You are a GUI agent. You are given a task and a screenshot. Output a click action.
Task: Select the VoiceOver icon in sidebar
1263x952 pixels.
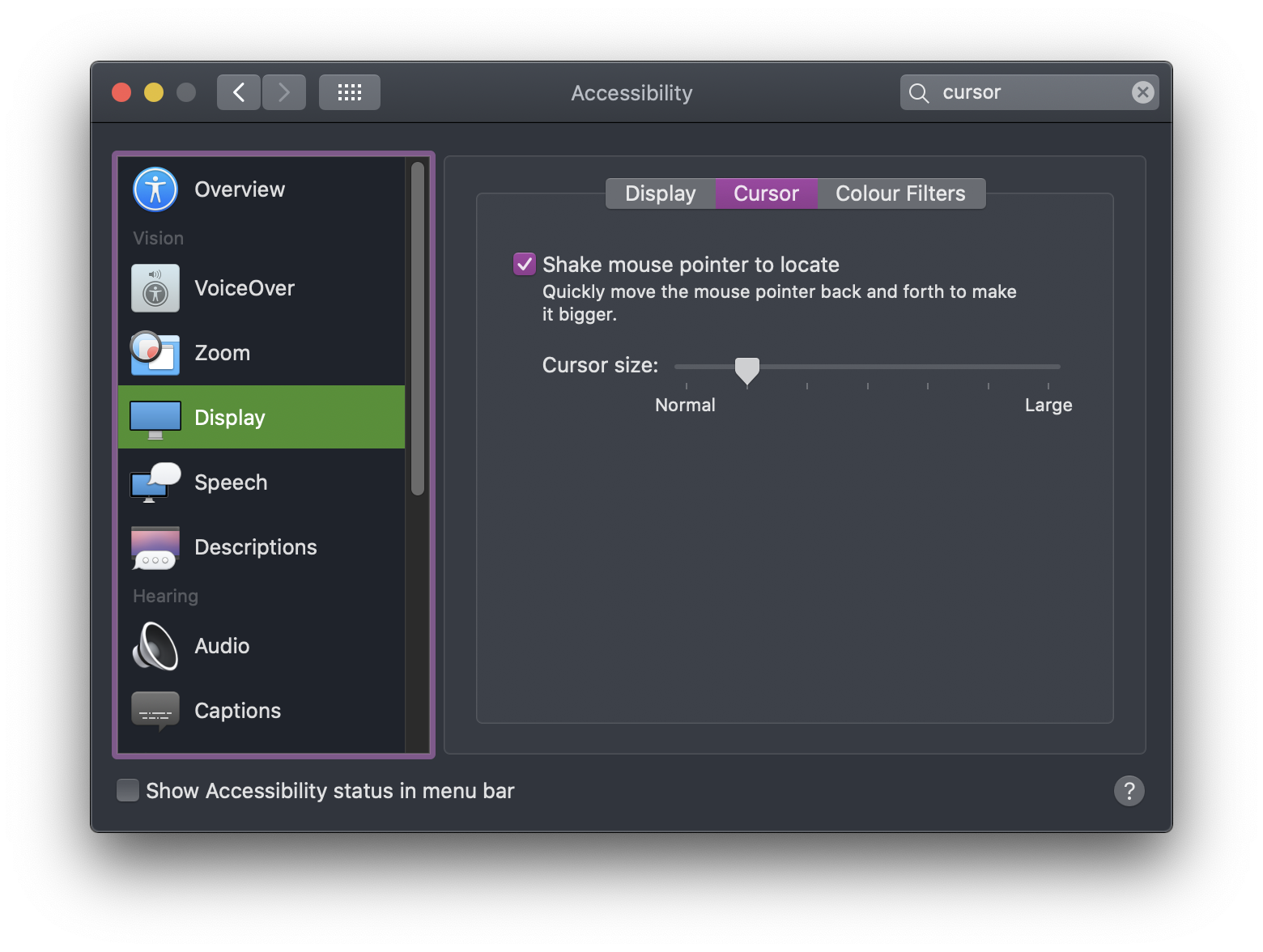[155, 288]
